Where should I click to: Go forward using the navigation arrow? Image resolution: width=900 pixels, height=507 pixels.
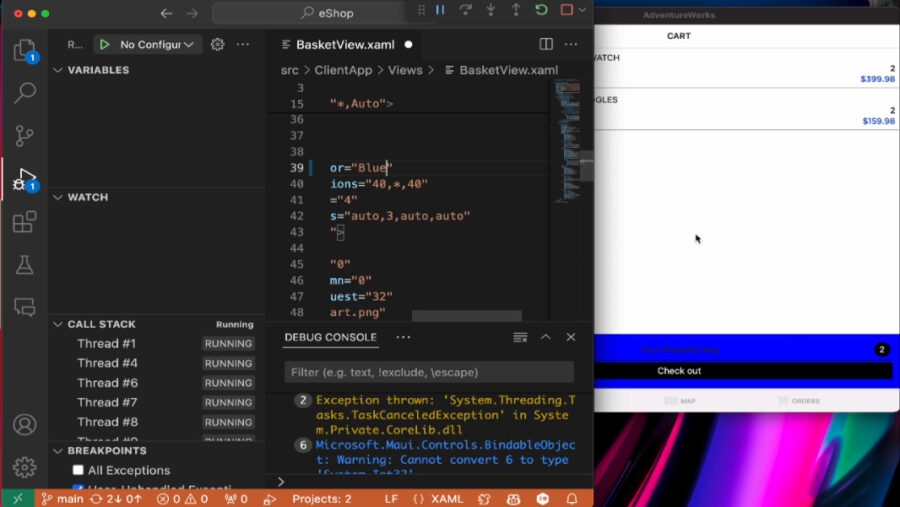[x=192, y=13]
